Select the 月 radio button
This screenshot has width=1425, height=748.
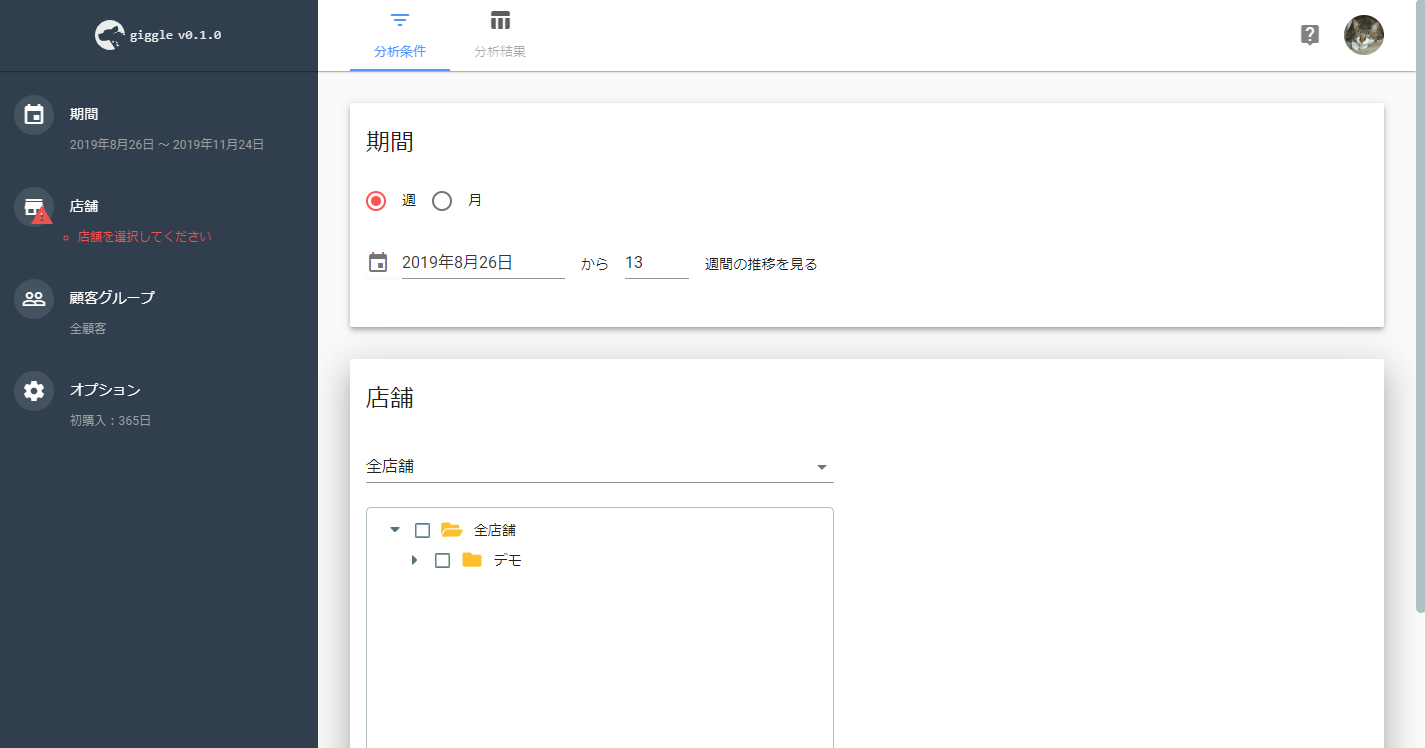pyautogui.click(x=442, y=201)
